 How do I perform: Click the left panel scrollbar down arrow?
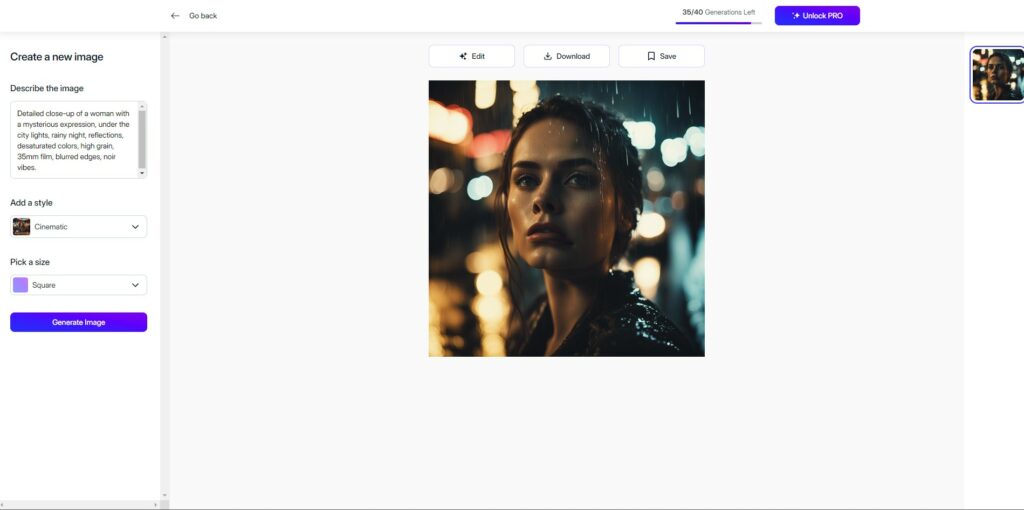coord(164,495)
